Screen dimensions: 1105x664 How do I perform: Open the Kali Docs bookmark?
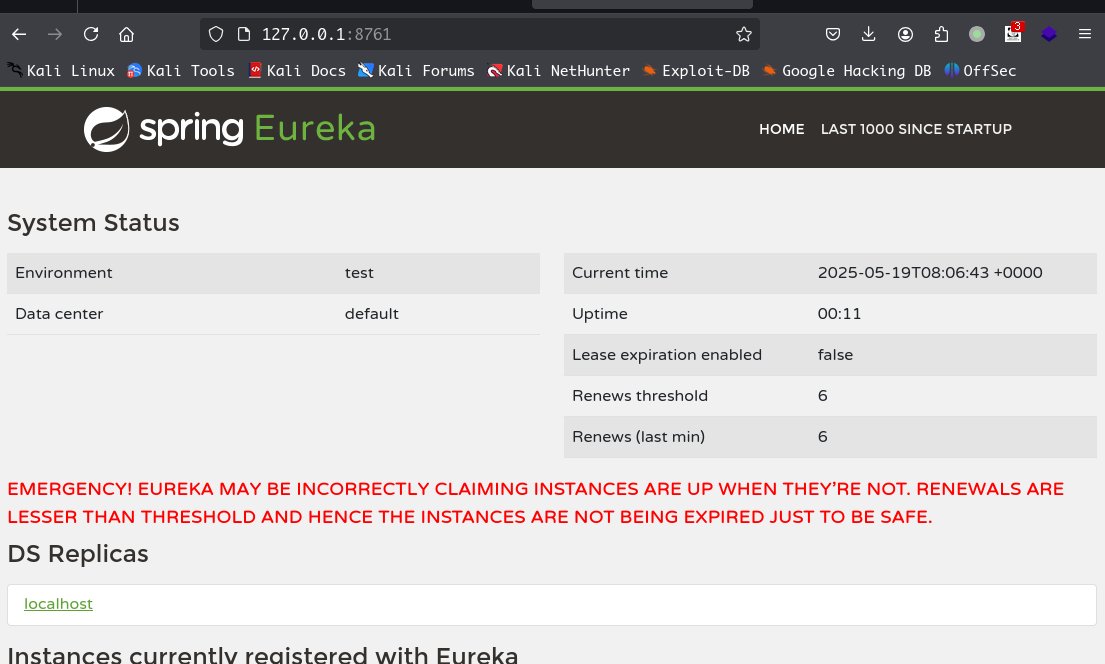click(297, 70)
